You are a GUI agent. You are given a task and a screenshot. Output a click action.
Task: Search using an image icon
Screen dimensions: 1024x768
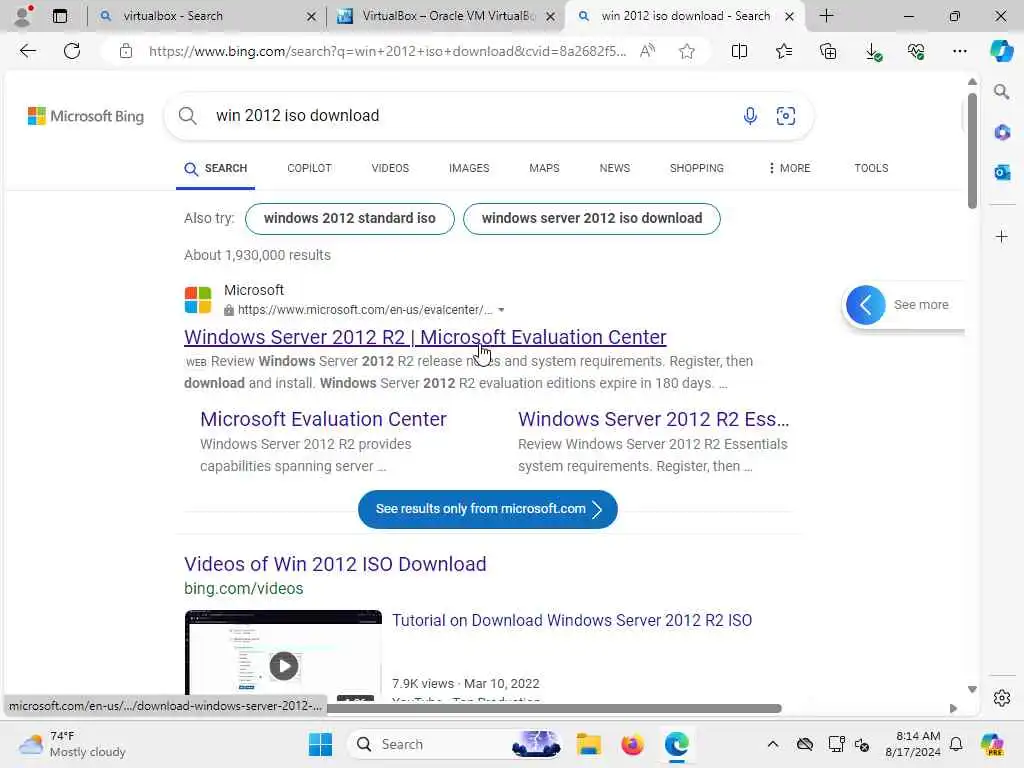tap(786, 116)
